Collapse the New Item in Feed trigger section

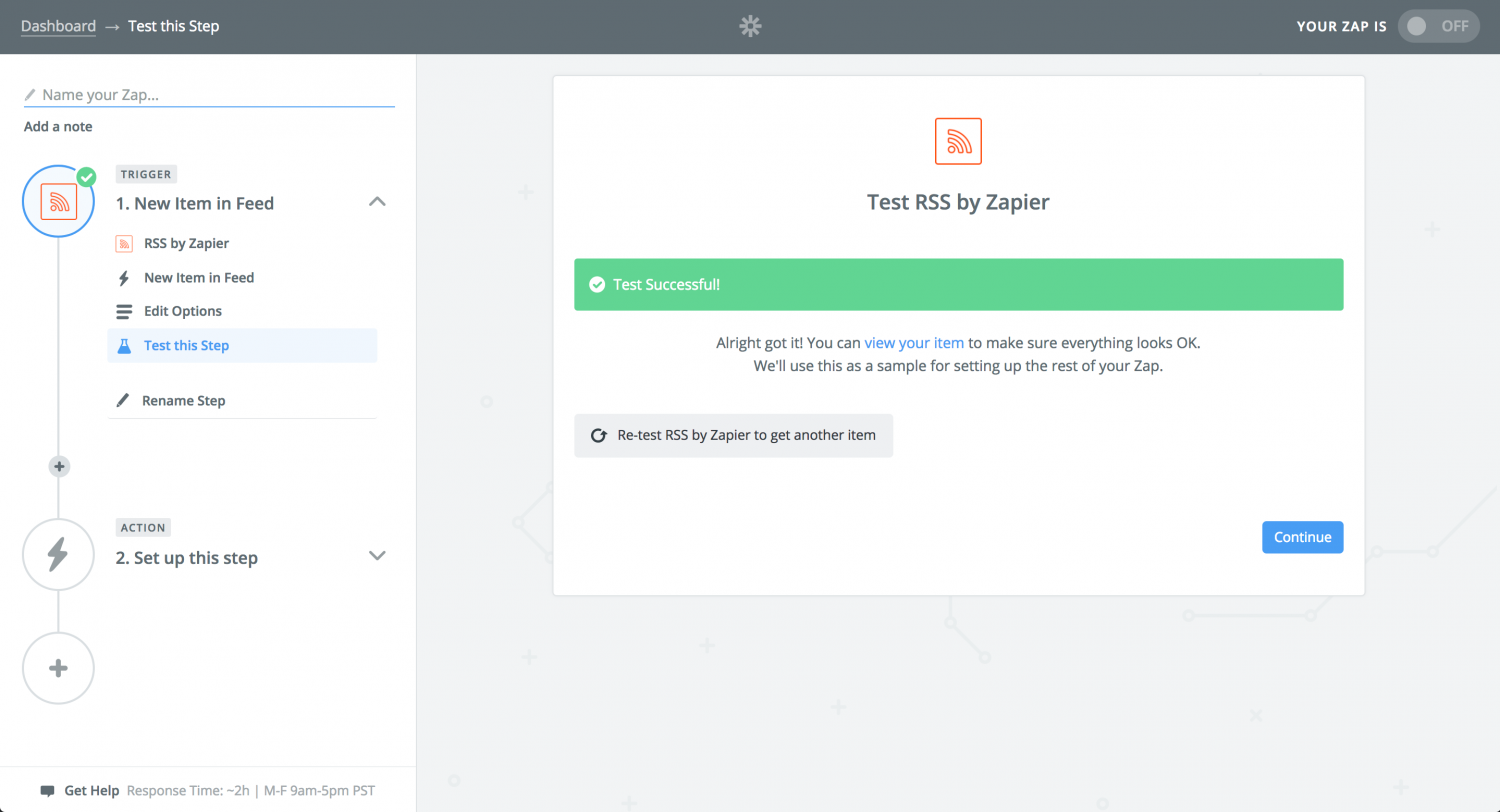pos(377,202)
